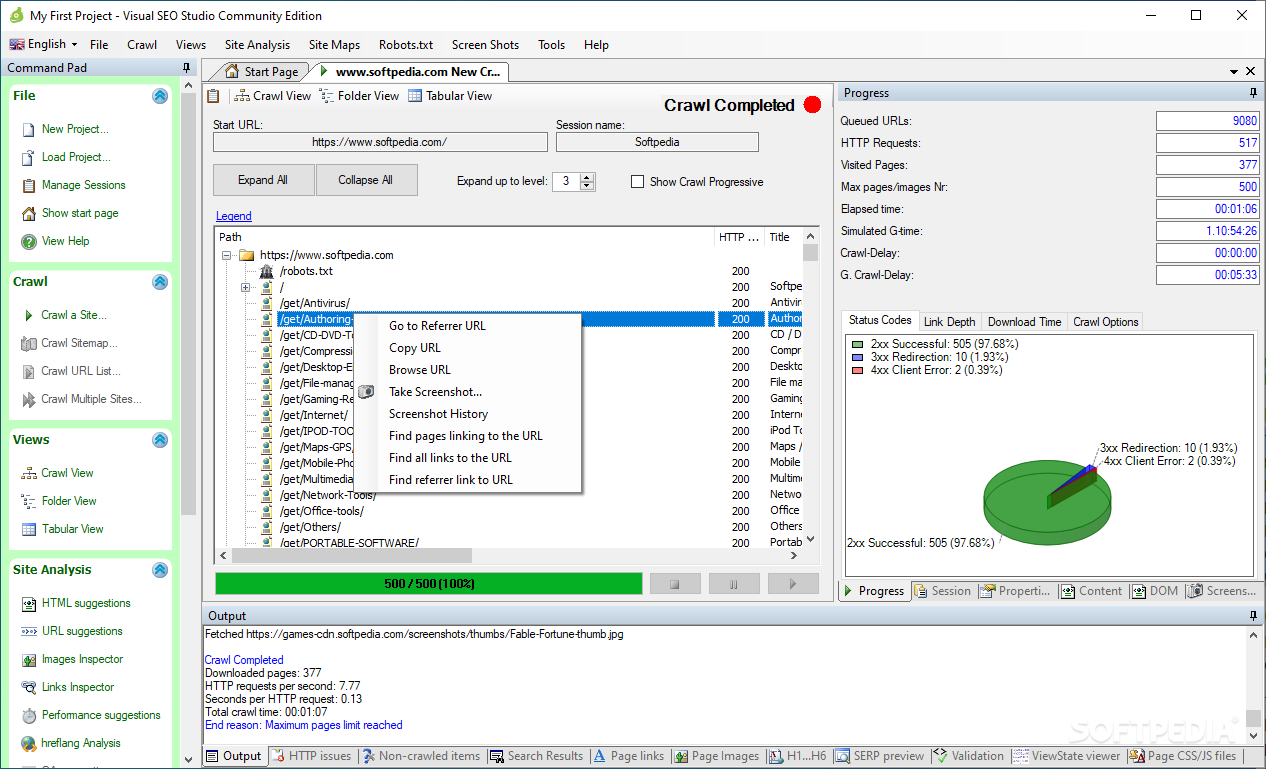Switch to Tabular View in toolbar

450,96
